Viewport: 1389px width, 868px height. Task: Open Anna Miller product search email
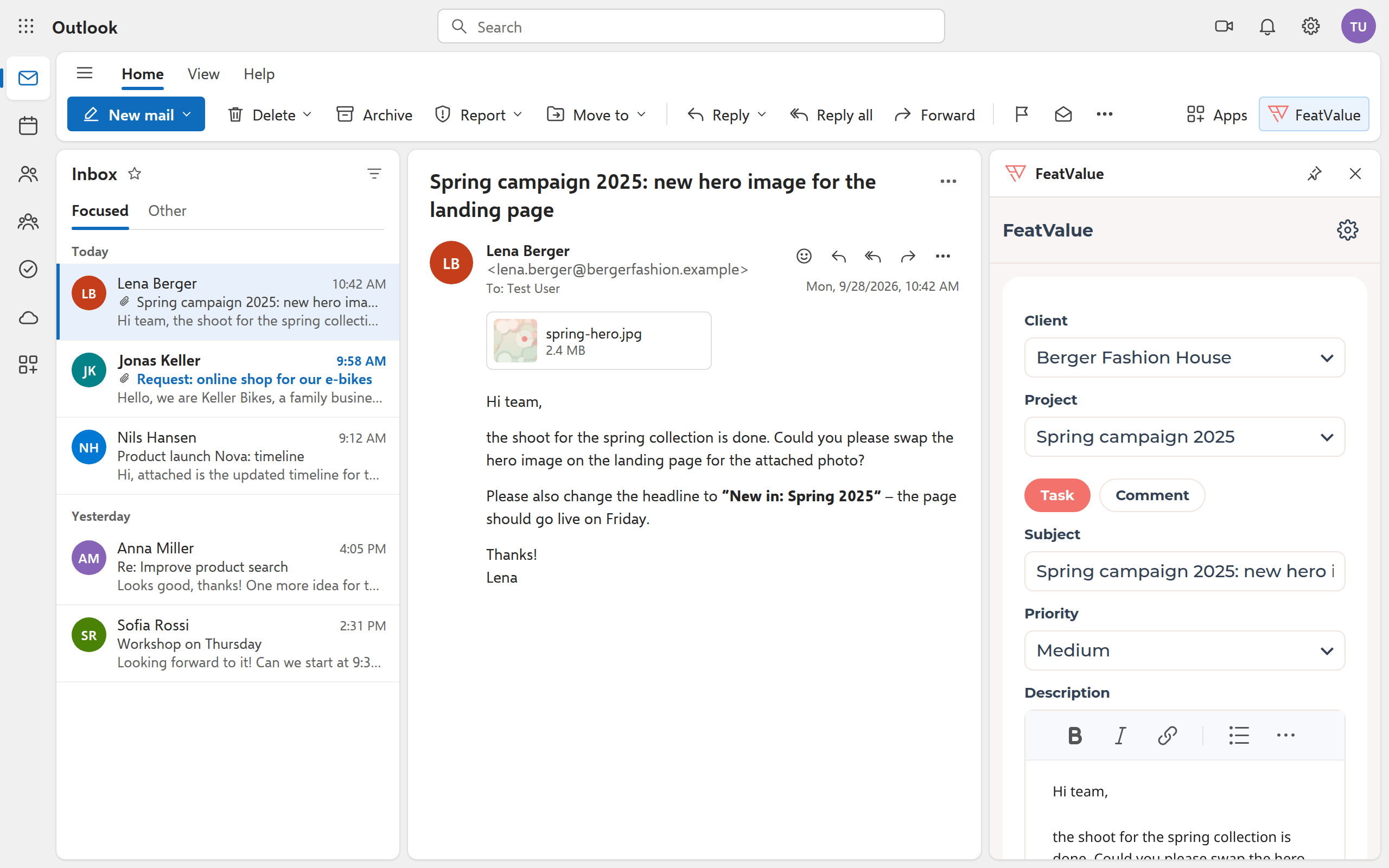(x=228, y=566)
